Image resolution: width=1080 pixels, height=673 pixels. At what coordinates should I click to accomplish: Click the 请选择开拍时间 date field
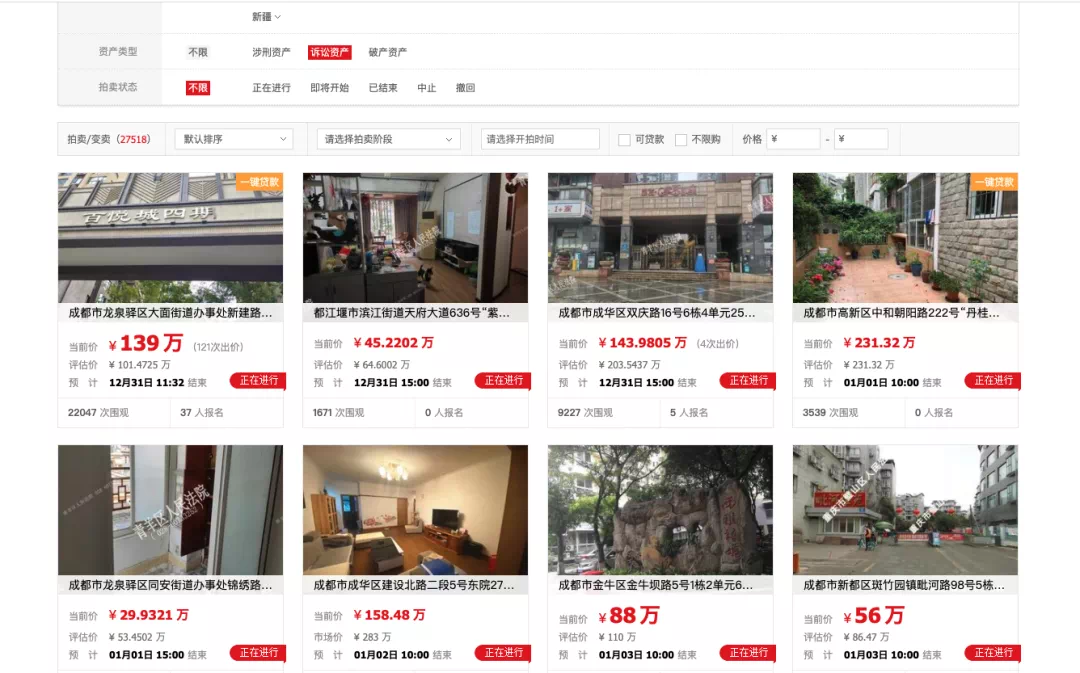click(540, 139)
